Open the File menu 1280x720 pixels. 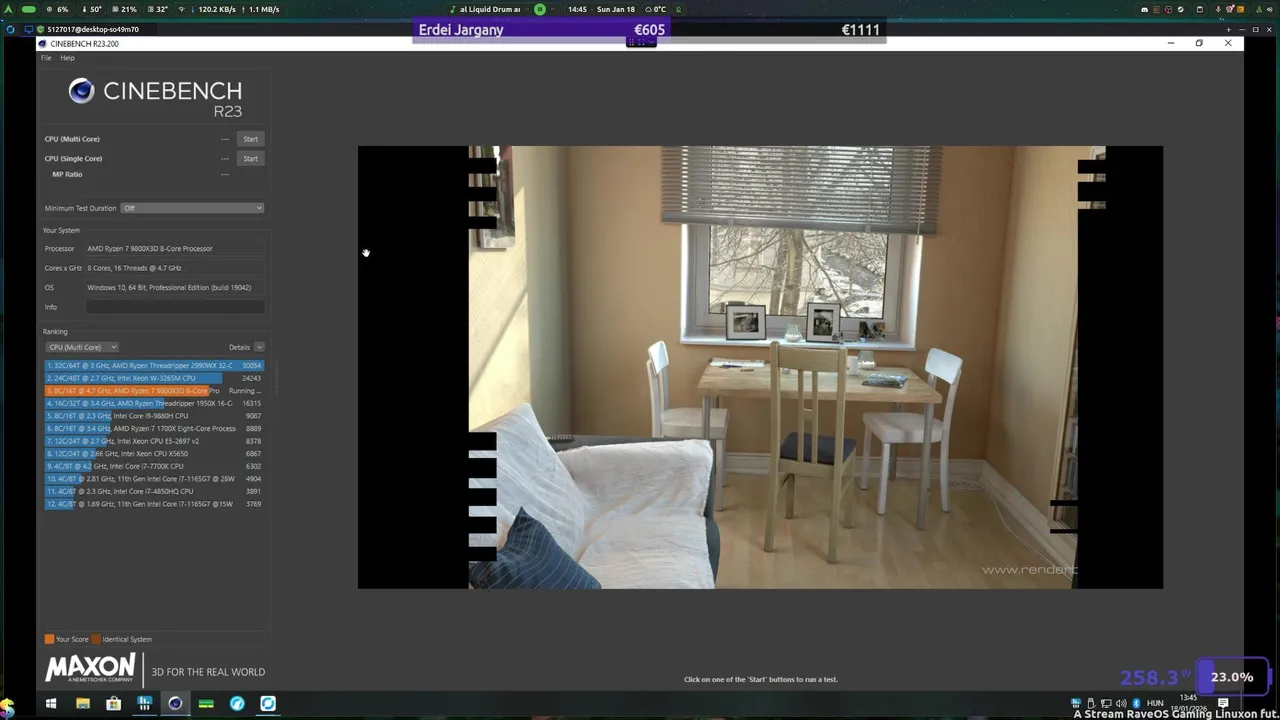(x=46, y=58)
